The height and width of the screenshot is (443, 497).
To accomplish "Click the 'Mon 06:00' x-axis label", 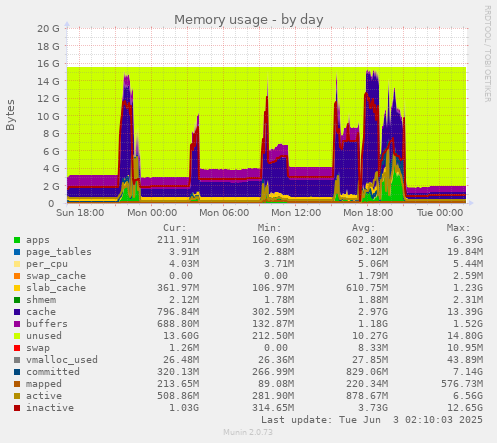I will pyautogui.click(x=224, y=213).
